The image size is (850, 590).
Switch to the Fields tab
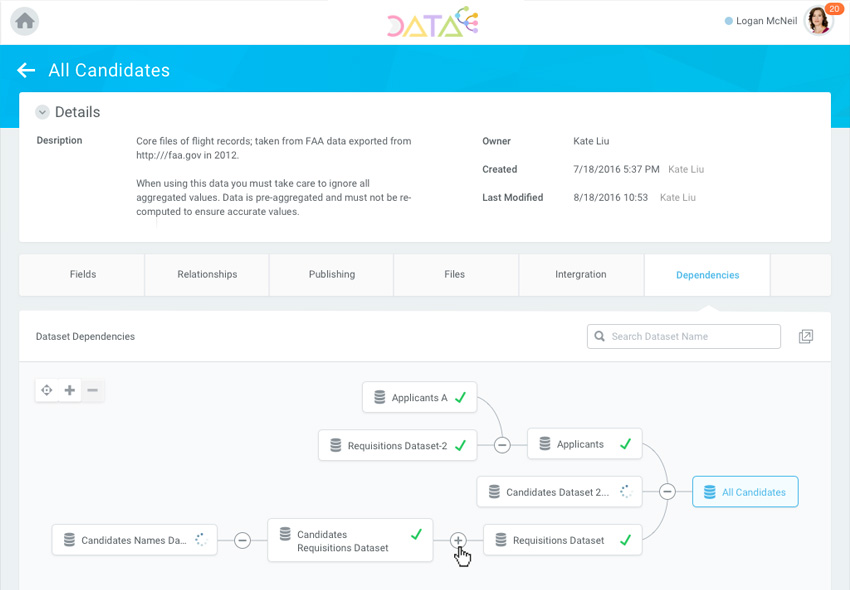point(83,275)
